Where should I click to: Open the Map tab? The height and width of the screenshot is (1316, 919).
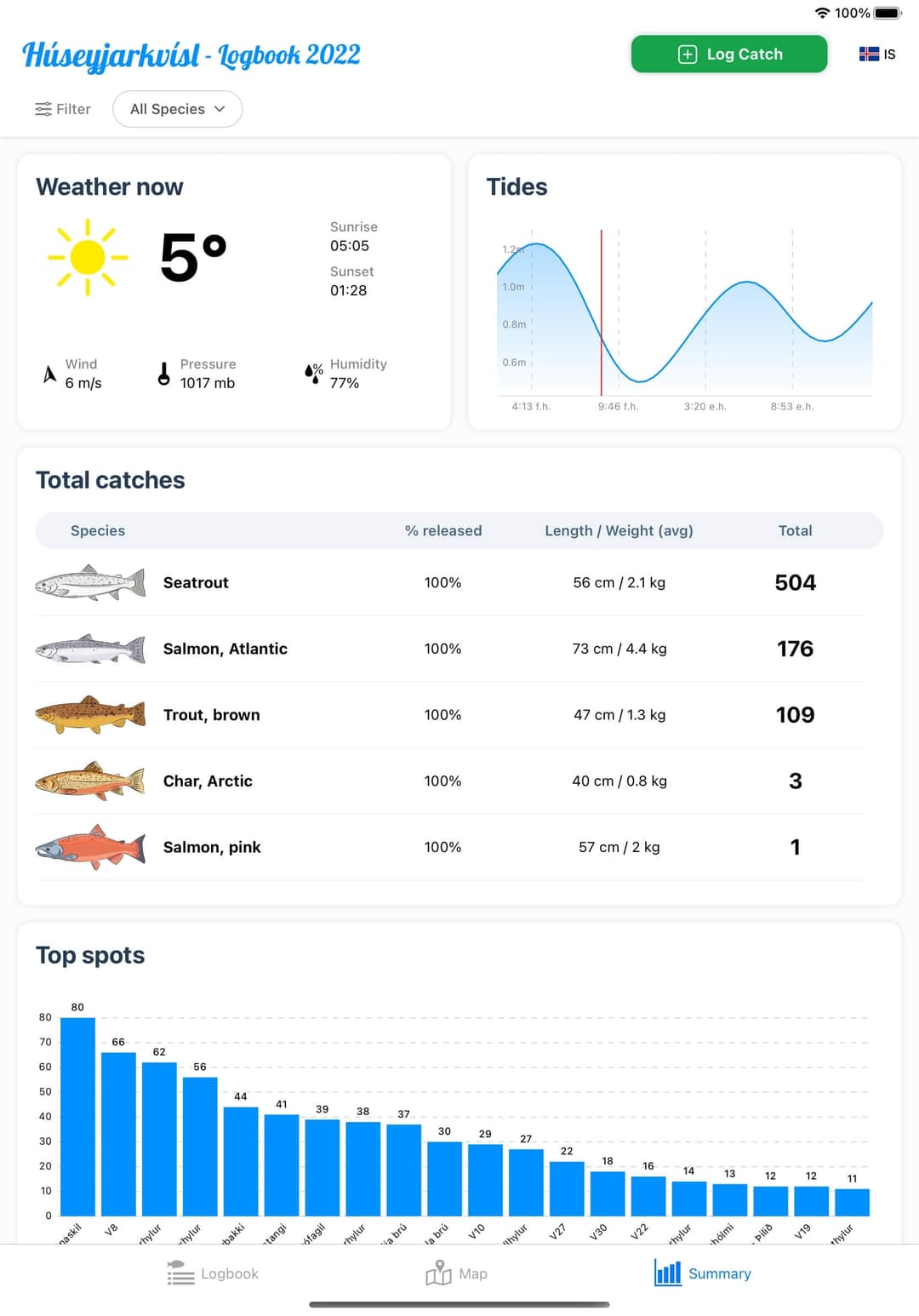[x=457, y=1273]
